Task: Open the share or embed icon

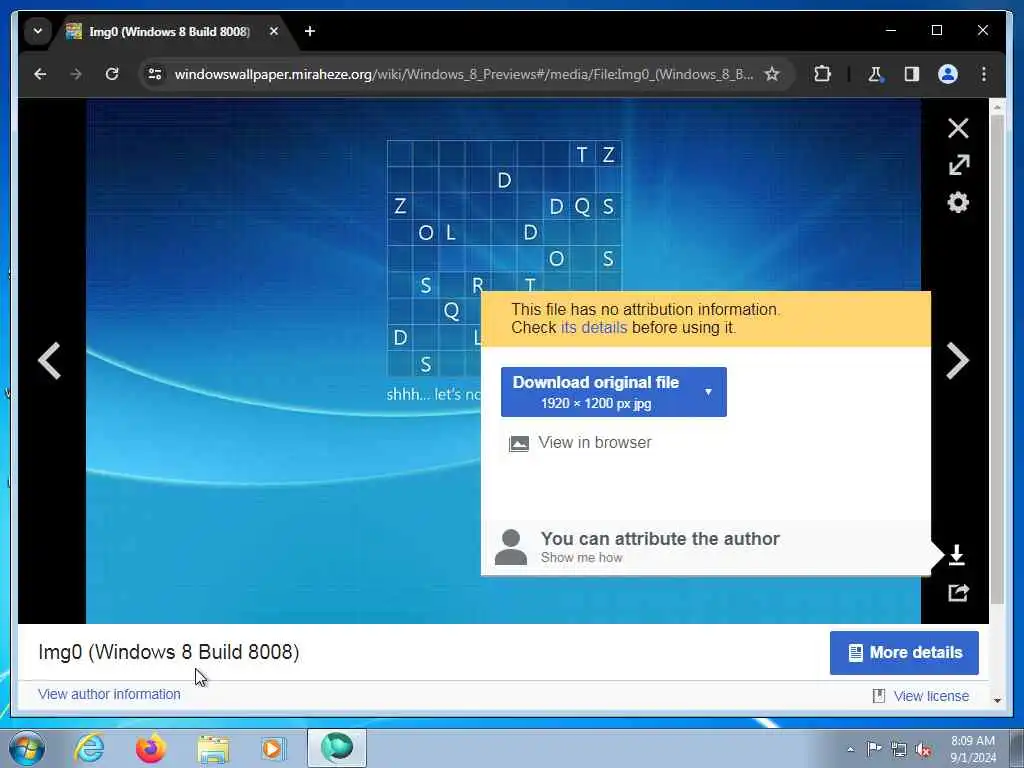Action: (x=958, y=592)
